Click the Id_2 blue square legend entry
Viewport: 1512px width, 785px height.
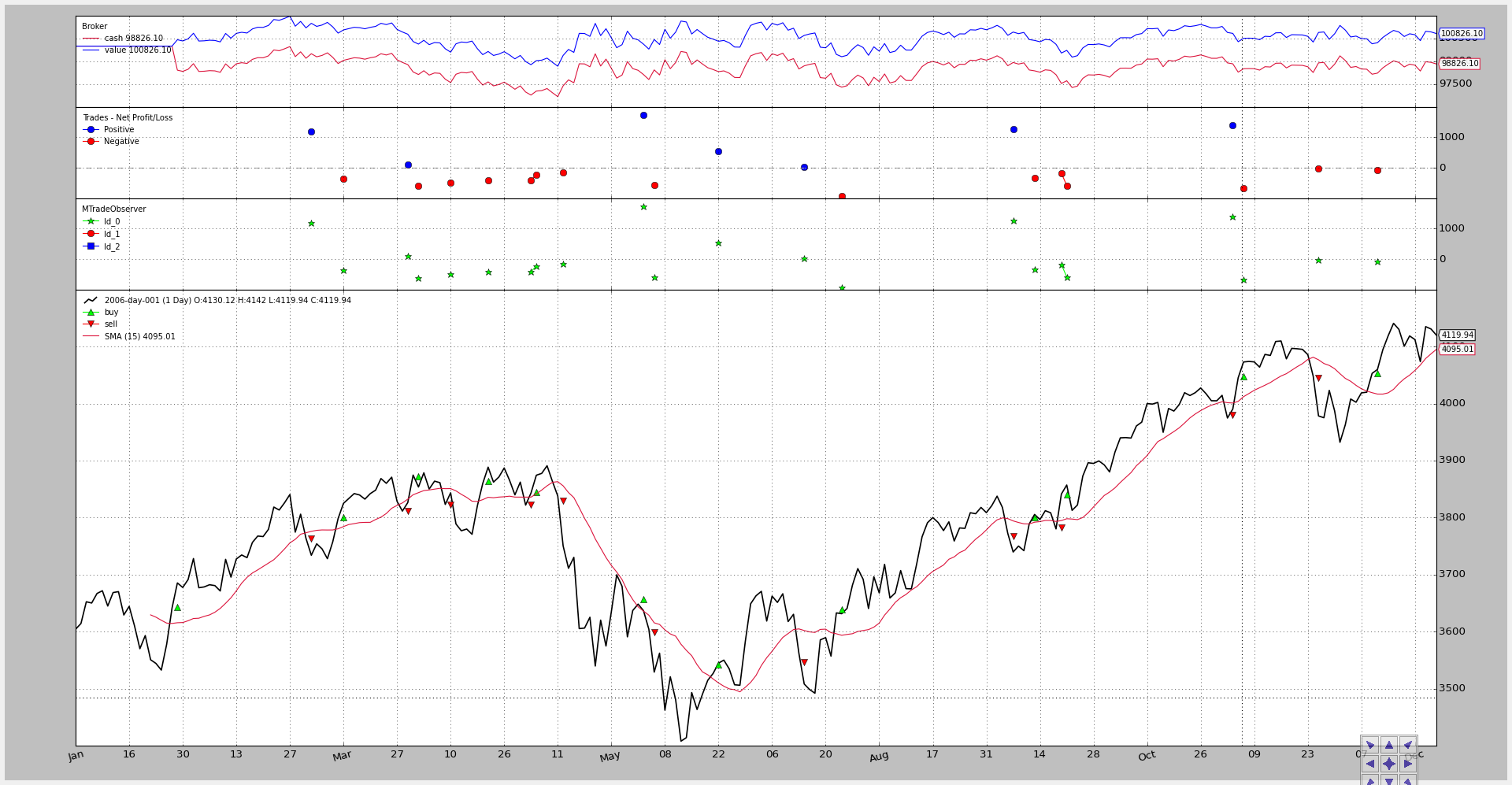pyautogui.click(x=111, y=247)
